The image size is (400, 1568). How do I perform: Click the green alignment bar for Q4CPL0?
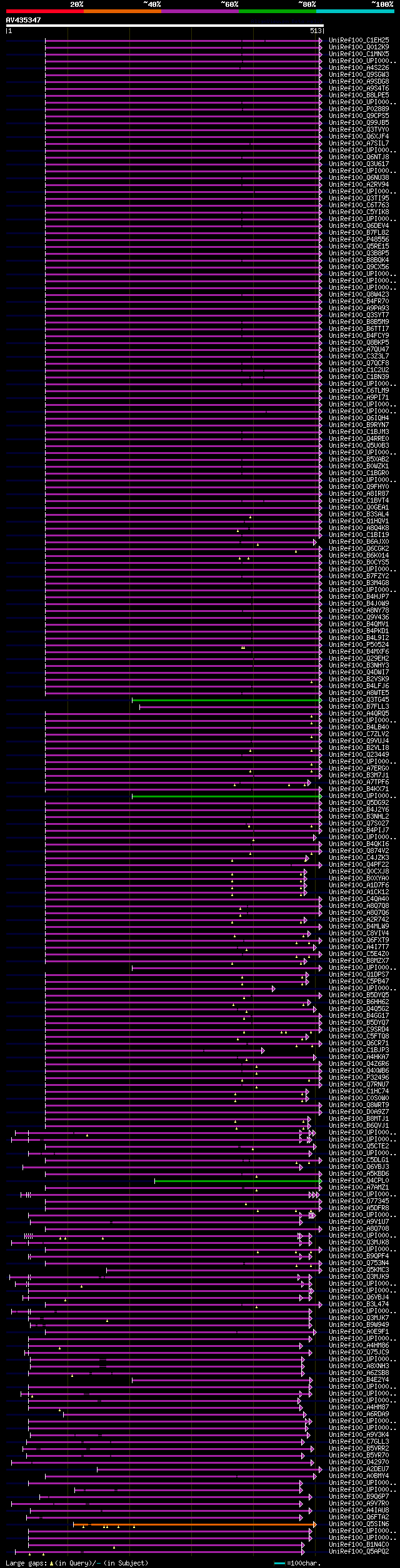(x=237, y=1181)
